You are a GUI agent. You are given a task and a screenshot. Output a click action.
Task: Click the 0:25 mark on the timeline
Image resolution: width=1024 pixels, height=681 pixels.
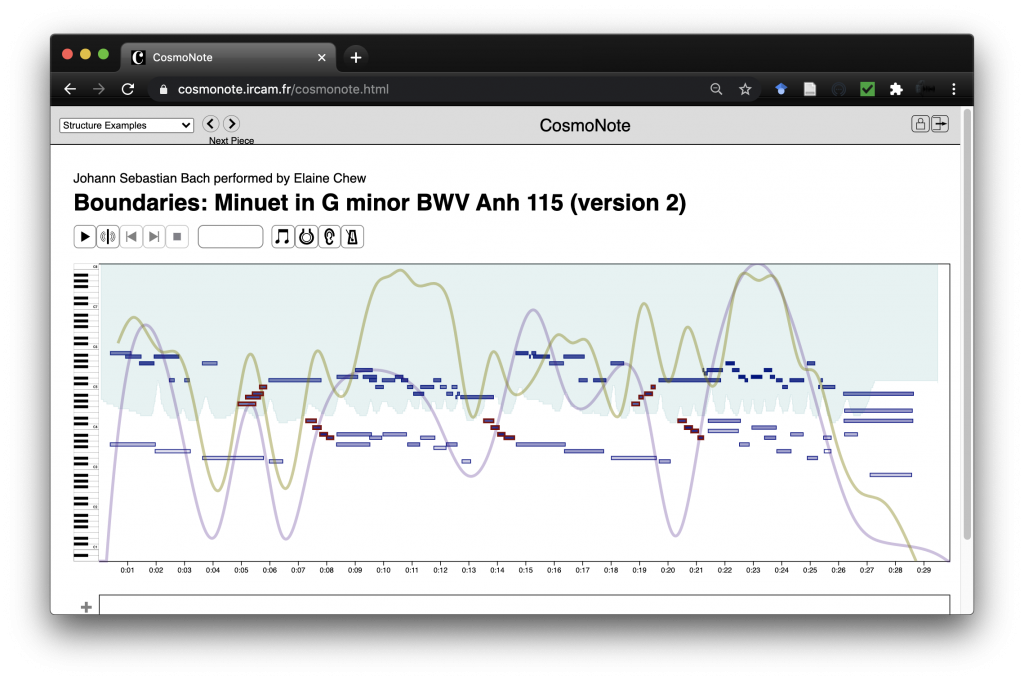[810, 570]
